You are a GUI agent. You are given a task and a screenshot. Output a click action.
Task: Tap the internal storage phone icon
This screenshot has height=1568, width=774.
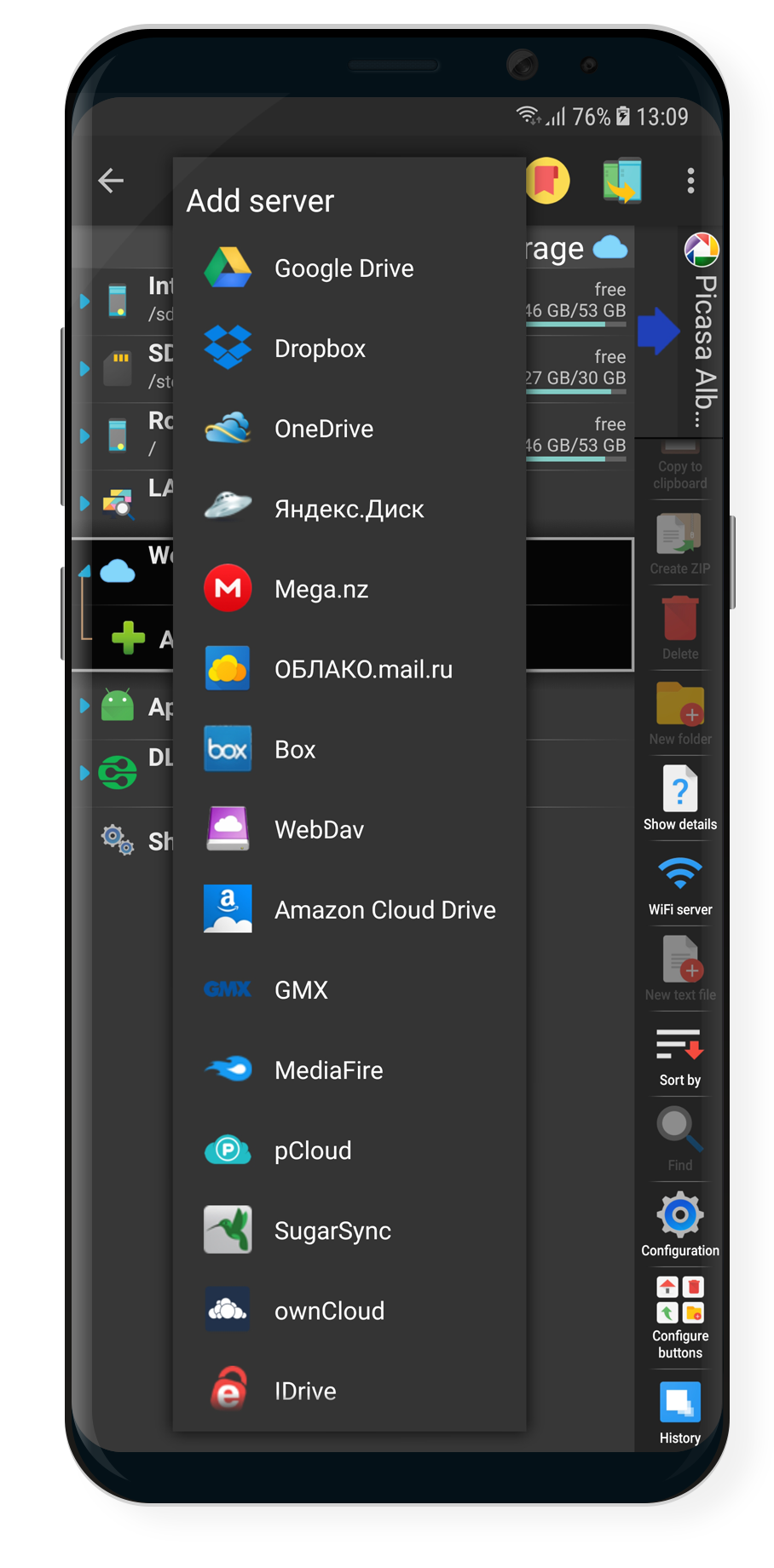118,300
